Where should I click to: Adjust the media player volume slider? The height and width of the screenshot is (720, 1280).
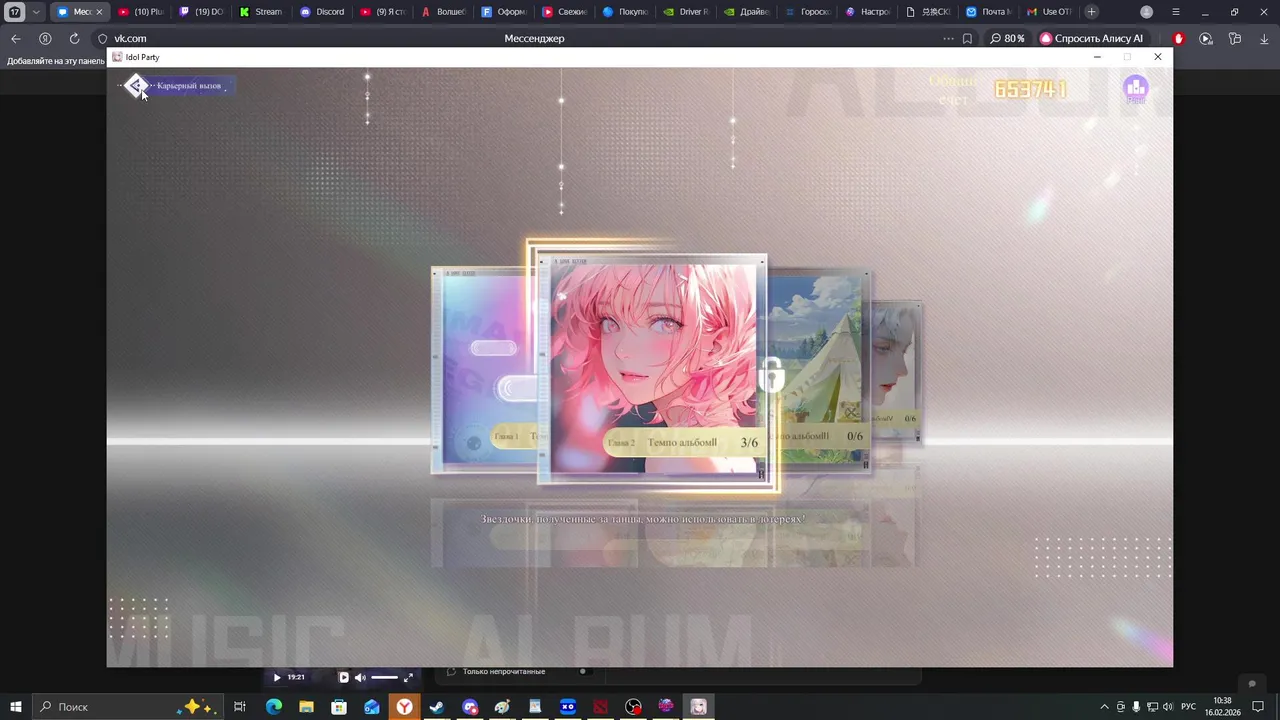pyautogui.click(x=385, y=677)
